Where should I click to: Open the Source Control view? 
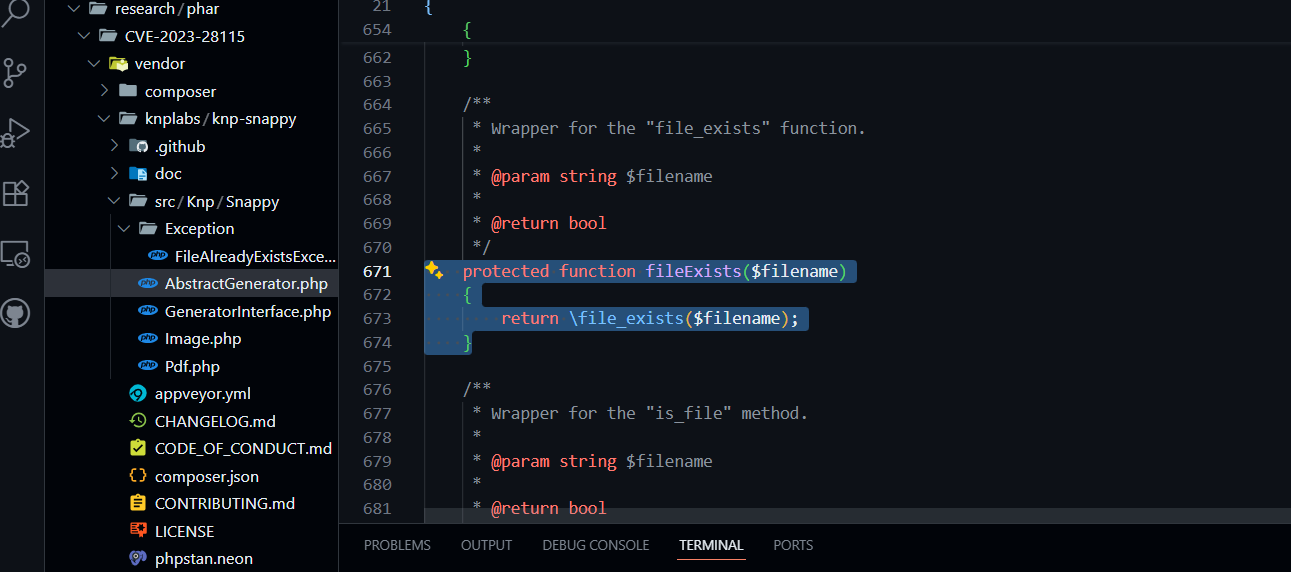click(x=16, y=72)
